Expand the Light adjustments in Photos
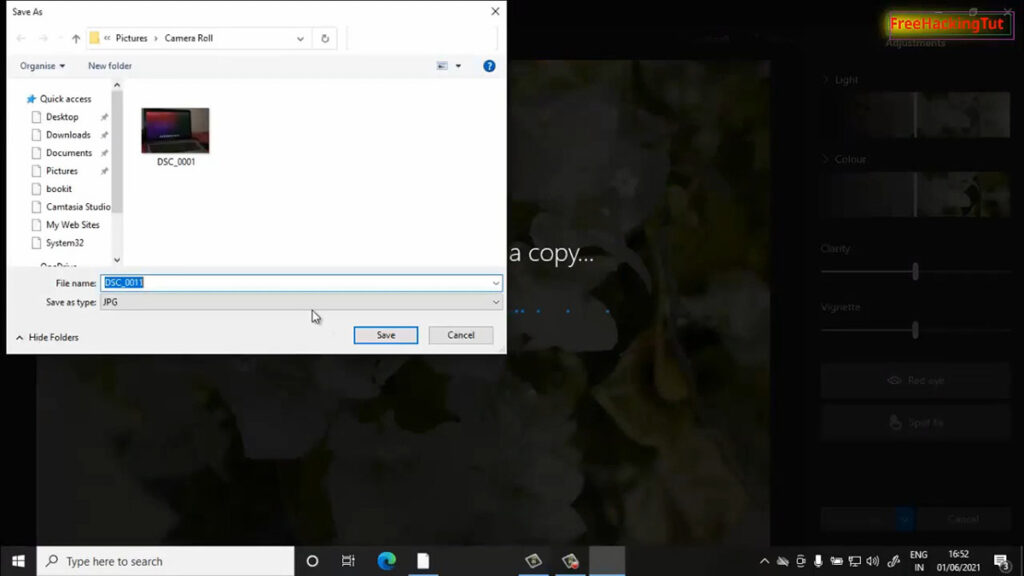This screenshot has width=1024, height=576. click(x=840, y=80)
